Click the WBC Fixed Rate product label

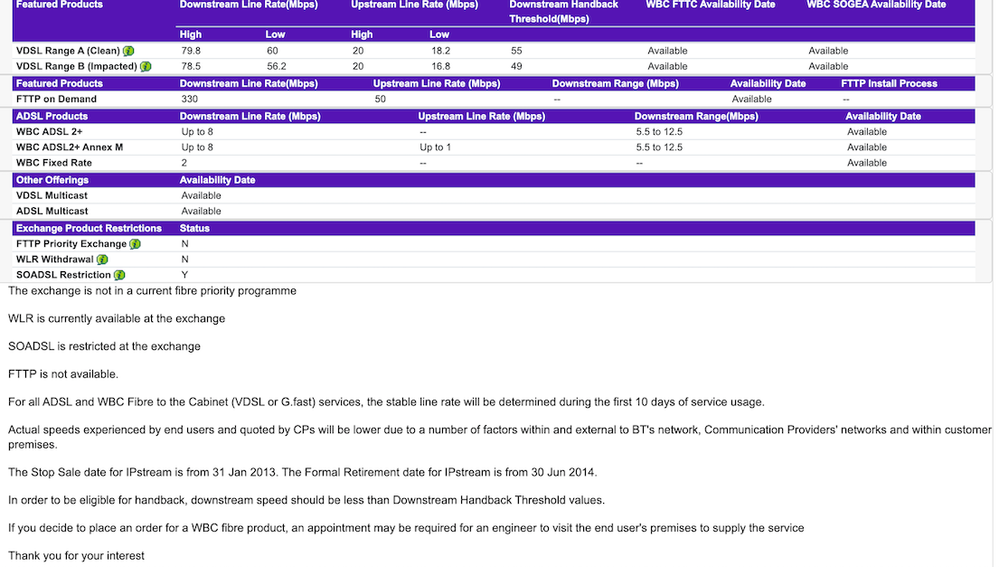pos(54,163)
